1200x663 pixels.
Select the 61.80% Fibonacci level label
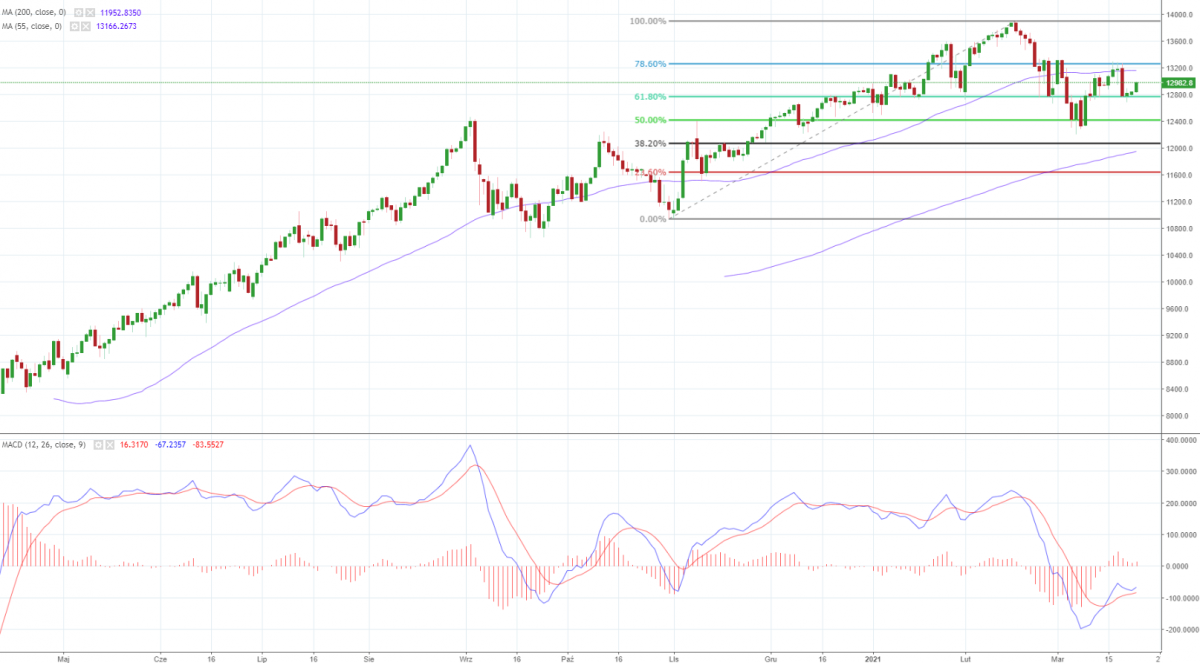(x=650, y=96)
